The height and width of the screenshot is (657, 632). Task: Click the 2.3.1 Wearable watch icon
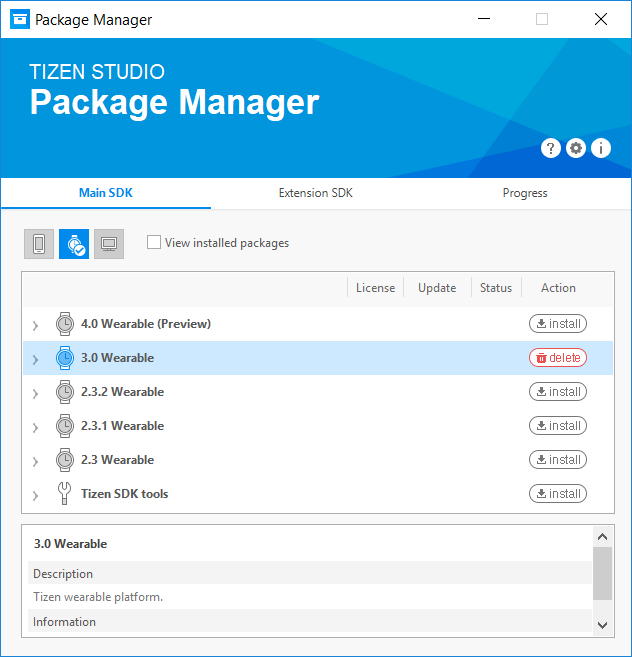click(x=65, y=426)
